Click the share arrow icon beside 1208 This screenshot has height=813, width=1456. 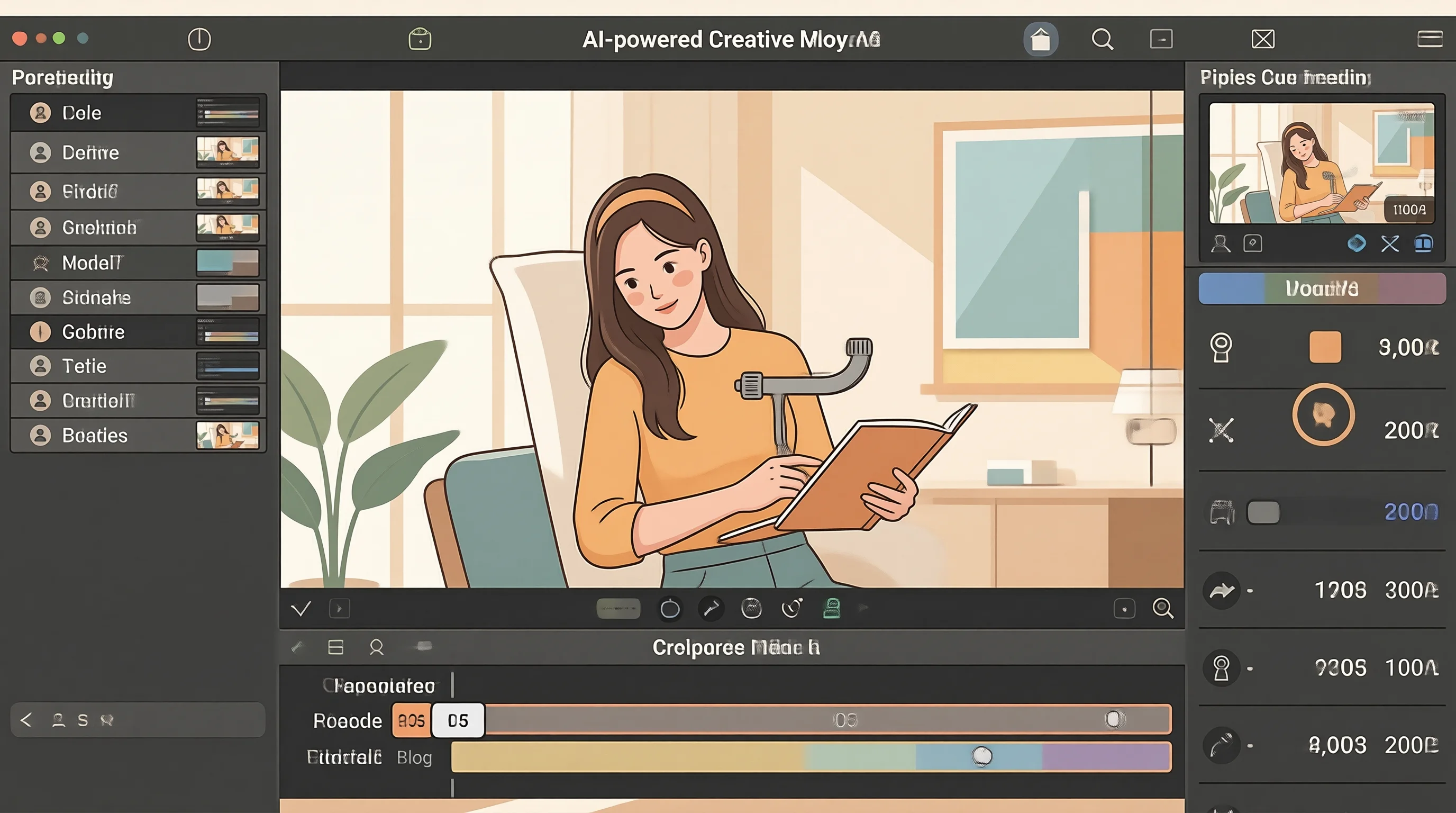click(1222, 590)
